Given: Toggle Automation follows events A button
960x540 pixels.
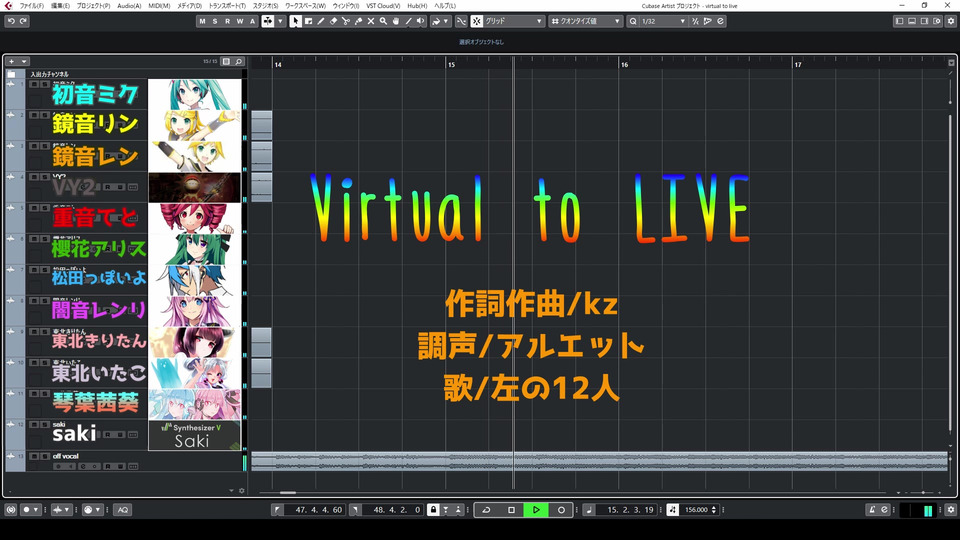Looking at the screenshot, I should point(252,21).
